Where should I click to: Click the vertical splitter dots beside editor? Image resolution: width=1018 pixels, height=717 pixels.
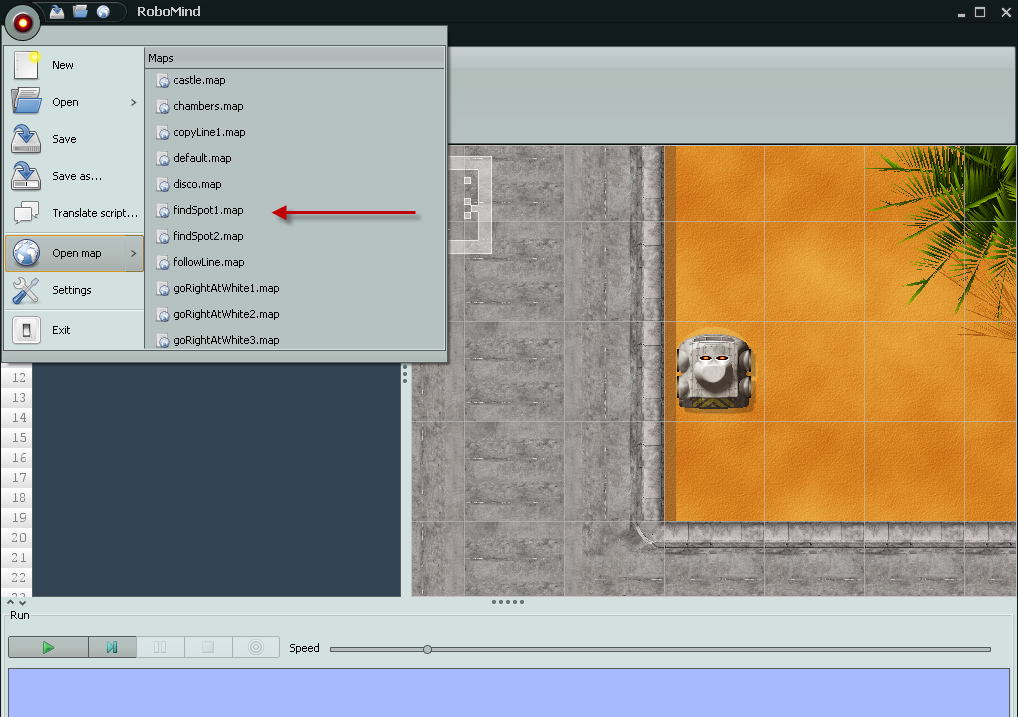[x=405, y=373]
